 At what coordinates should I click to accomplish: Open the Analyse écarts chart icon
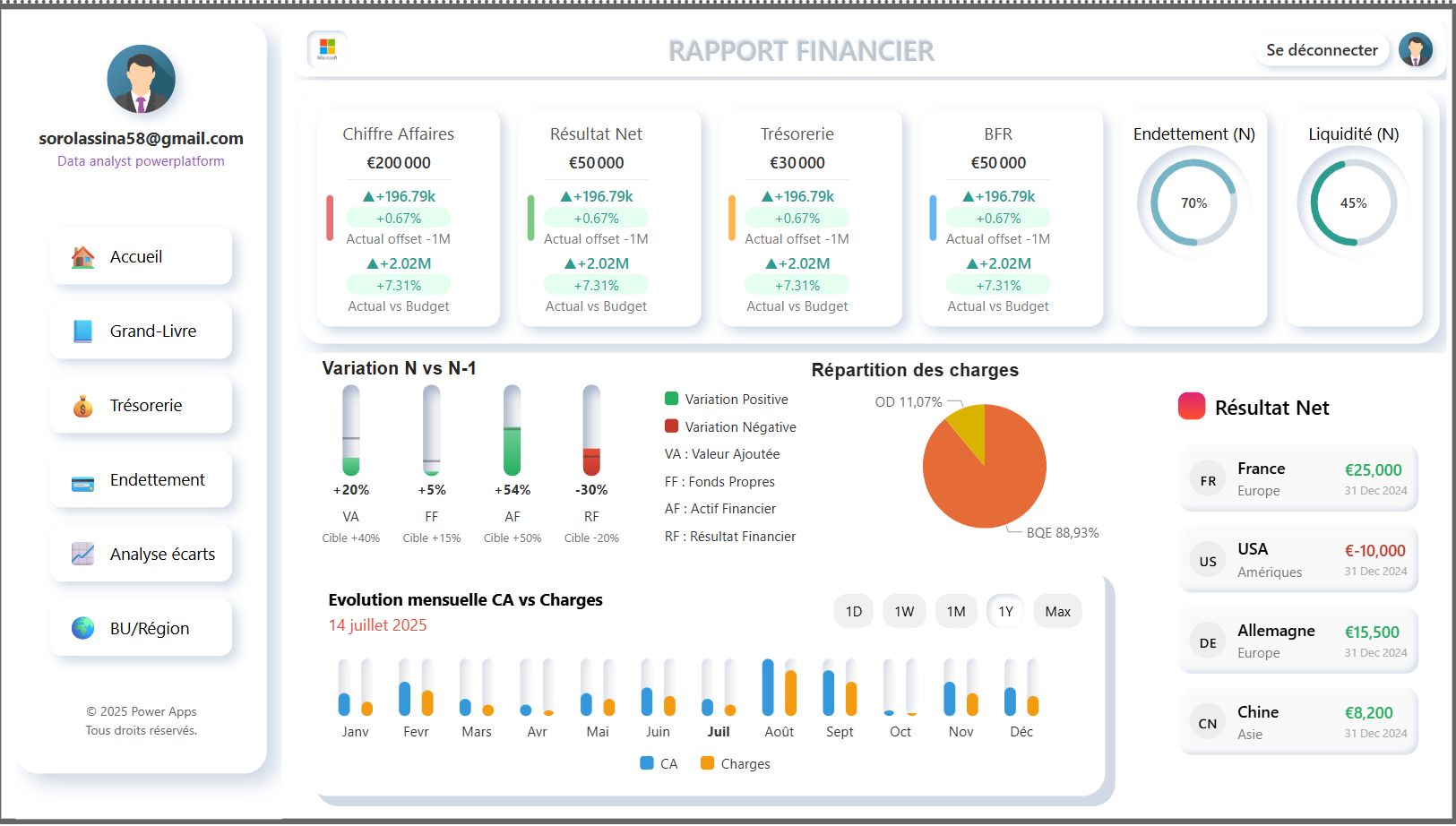click(82, 554)
